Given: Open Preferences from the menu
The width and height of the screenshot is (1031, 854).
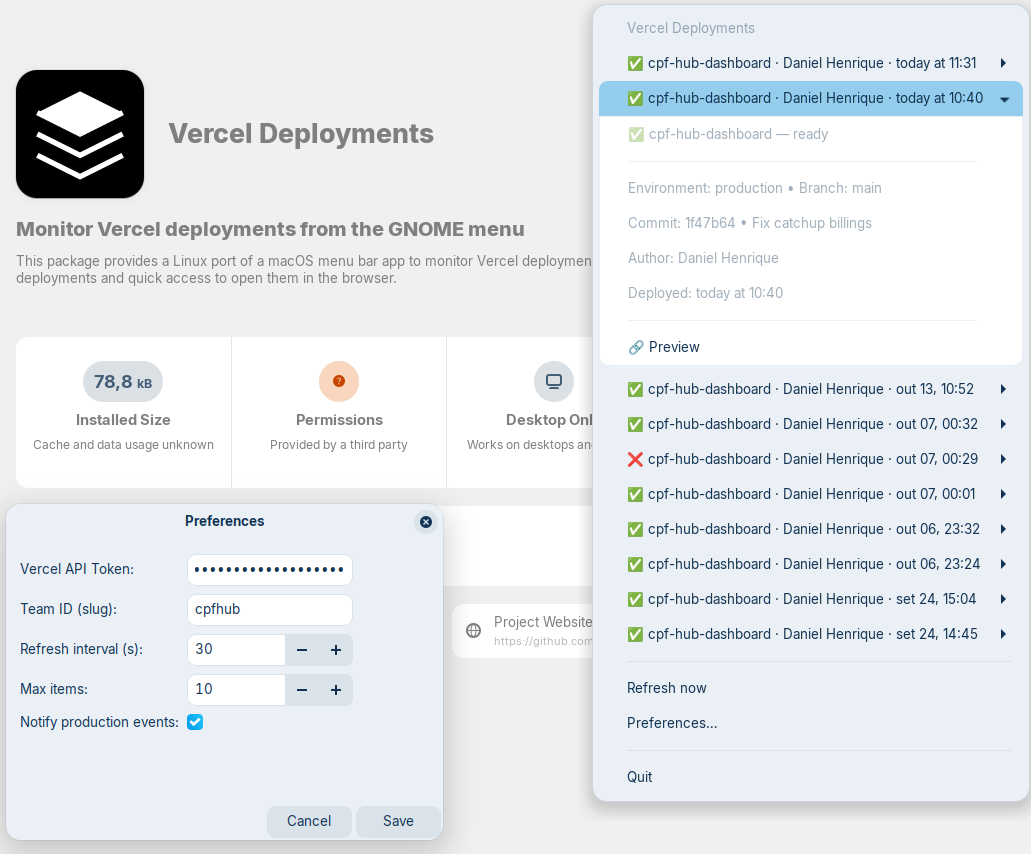Looking at the screenshot, I should point(671,722).
